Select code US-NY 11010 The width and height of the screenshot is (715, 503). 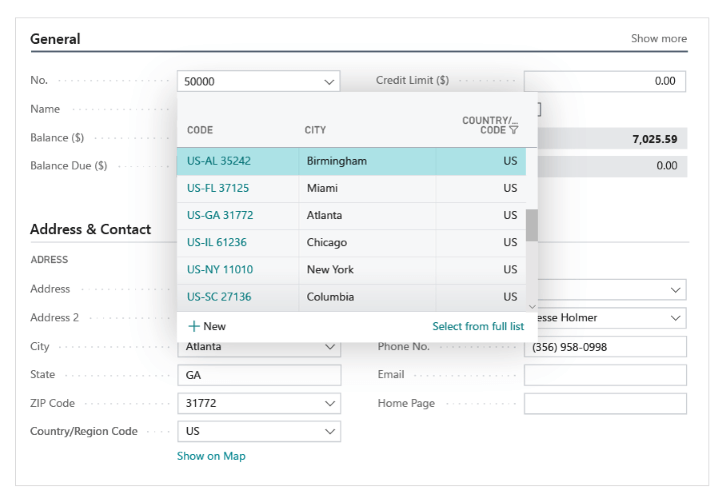[220, 270]
